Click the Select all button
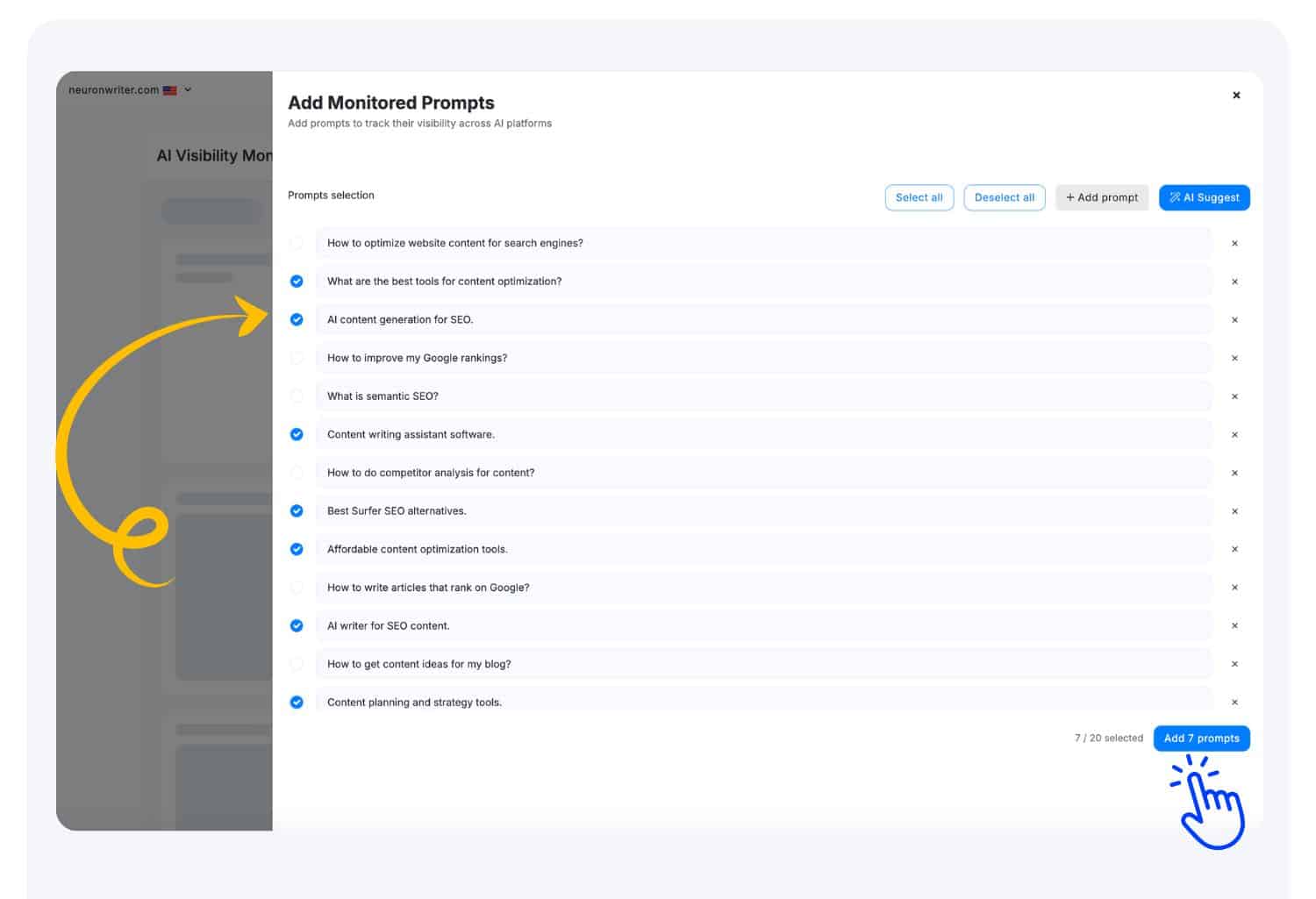 [919, 198]
